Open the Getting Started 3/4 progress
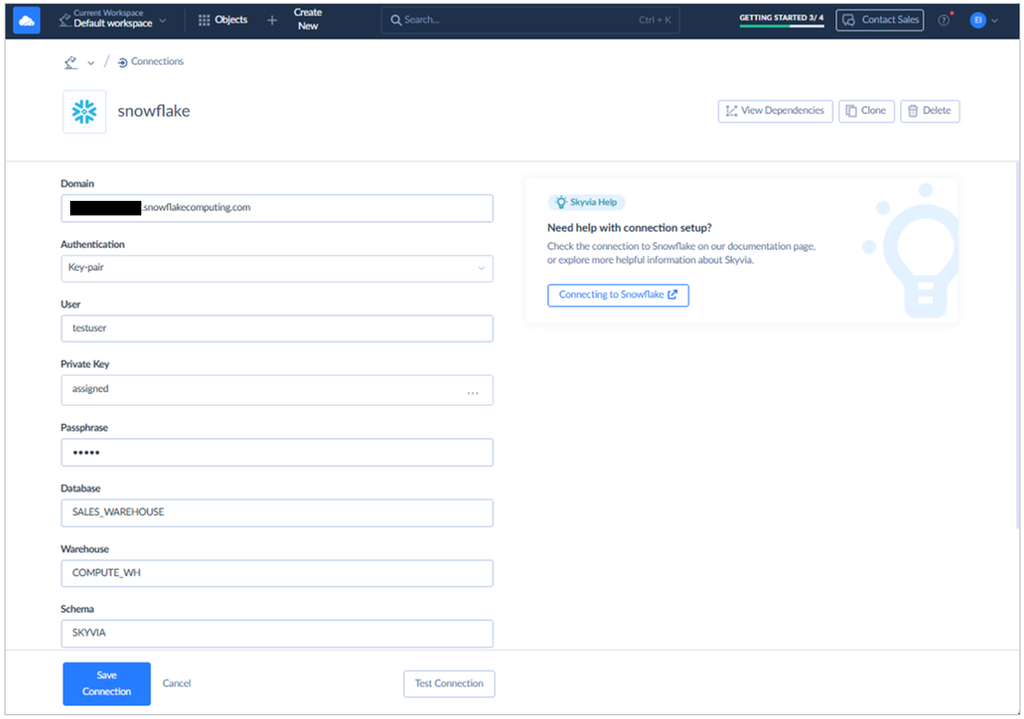The height and width of the screenshot is (719, 1024). pos(781,20)
